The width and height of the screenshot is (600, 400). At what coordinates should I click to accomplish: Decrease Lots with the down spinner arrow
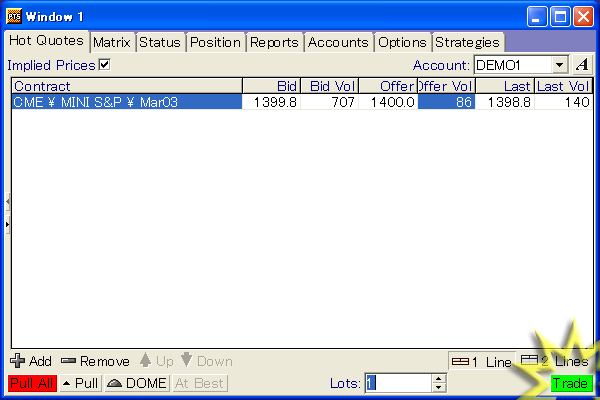tap(439, 387)
